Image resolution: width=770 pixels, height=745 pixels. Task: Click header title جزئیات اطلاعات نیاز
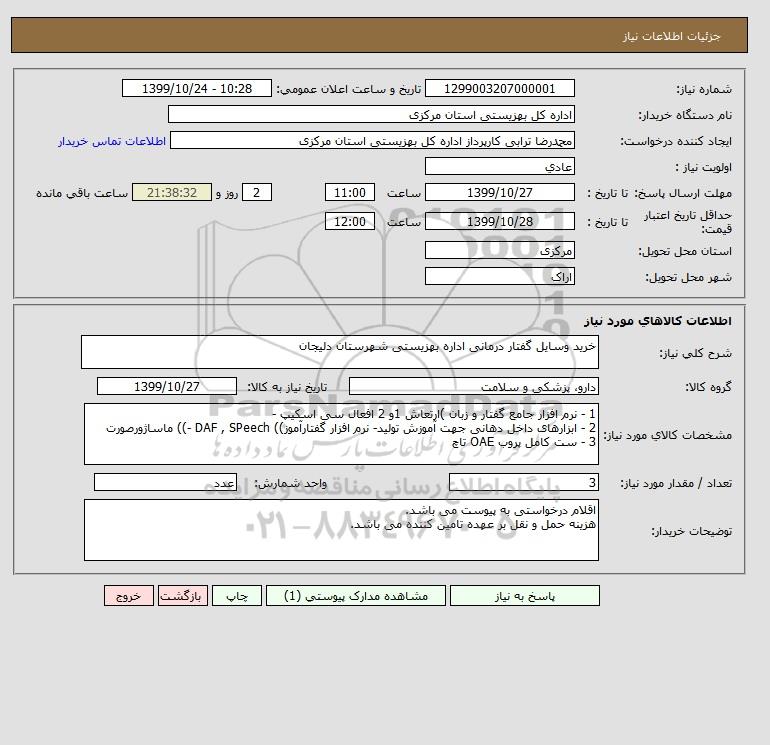click(671, 36)
